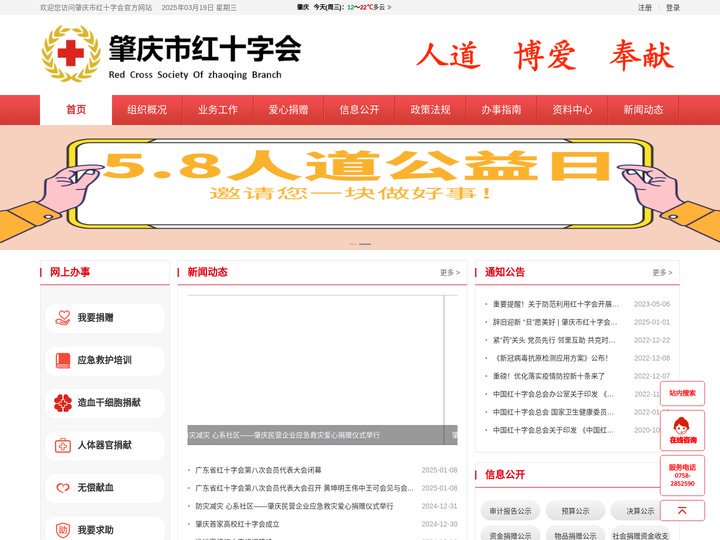
Task: Click the red book icon beside 应急救护培训
Action: point(63,360)
